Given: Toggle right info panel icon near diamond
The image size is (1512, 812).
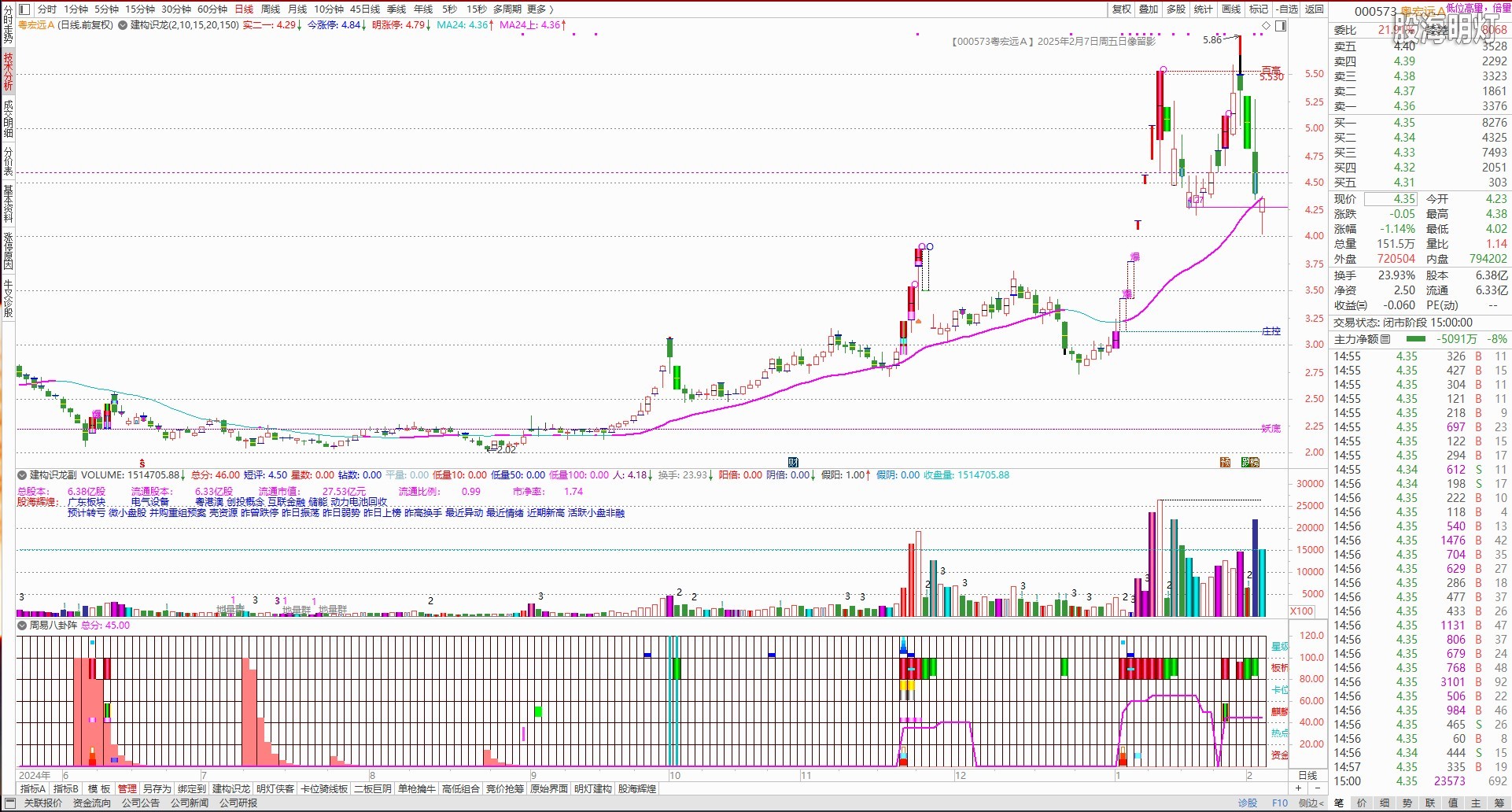Looking at the screenshot, I should (x=1281, y=26).
